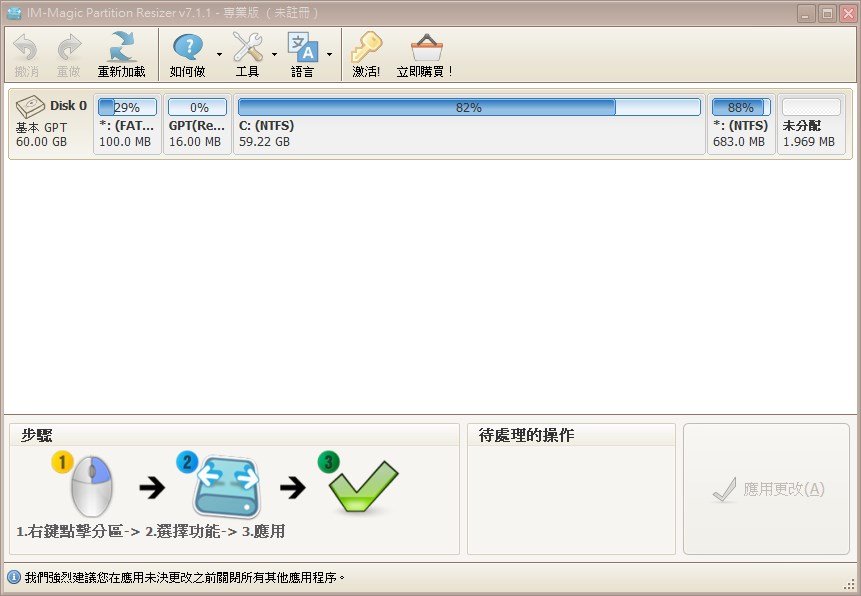861x596 pixels.
Task: Open the 工具 tools icon
Action: (x=248, y=47)
